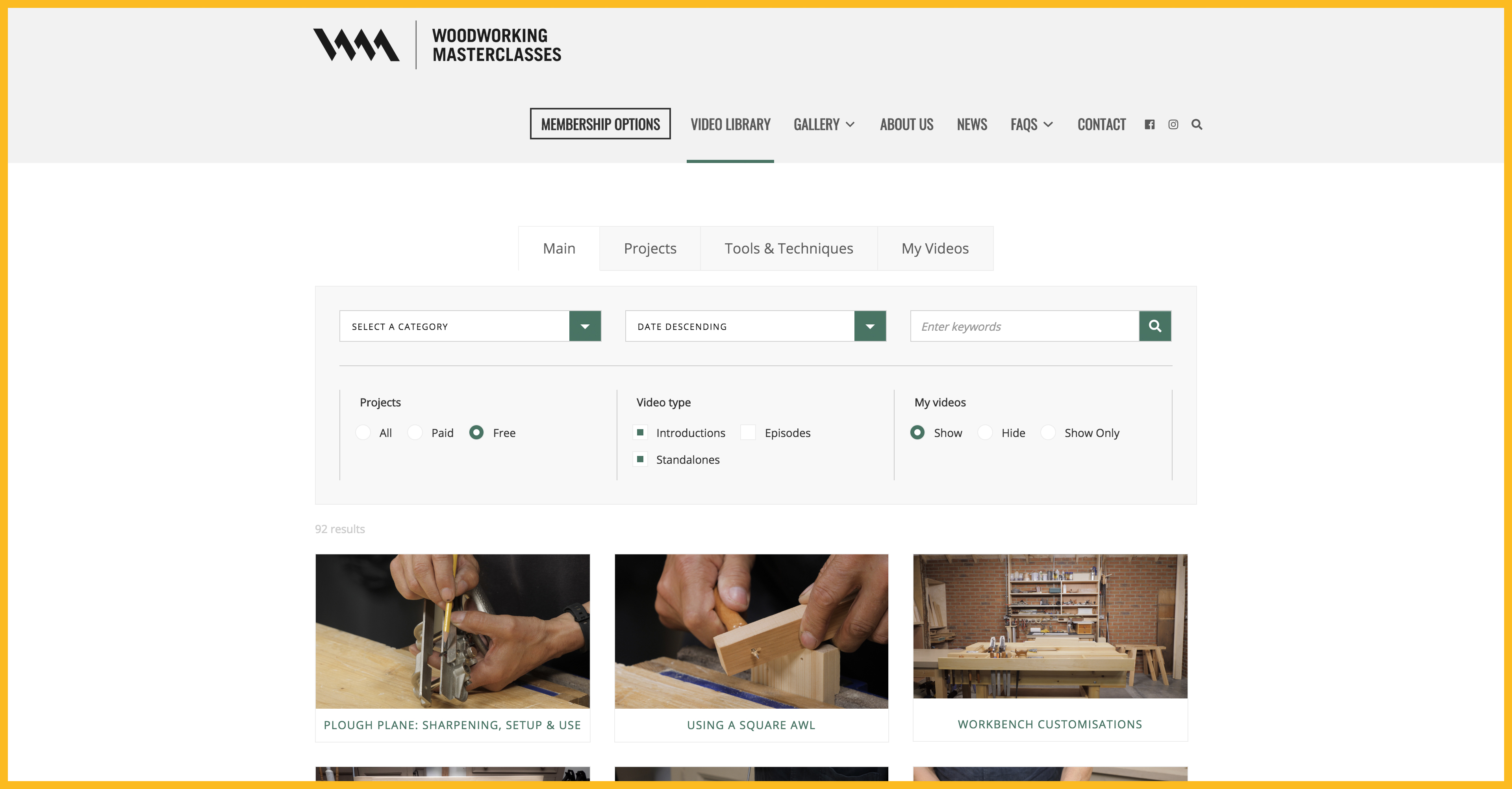
Task: Switch to the Projects tab
Action: pyautogui.click(x=650, y=248)
